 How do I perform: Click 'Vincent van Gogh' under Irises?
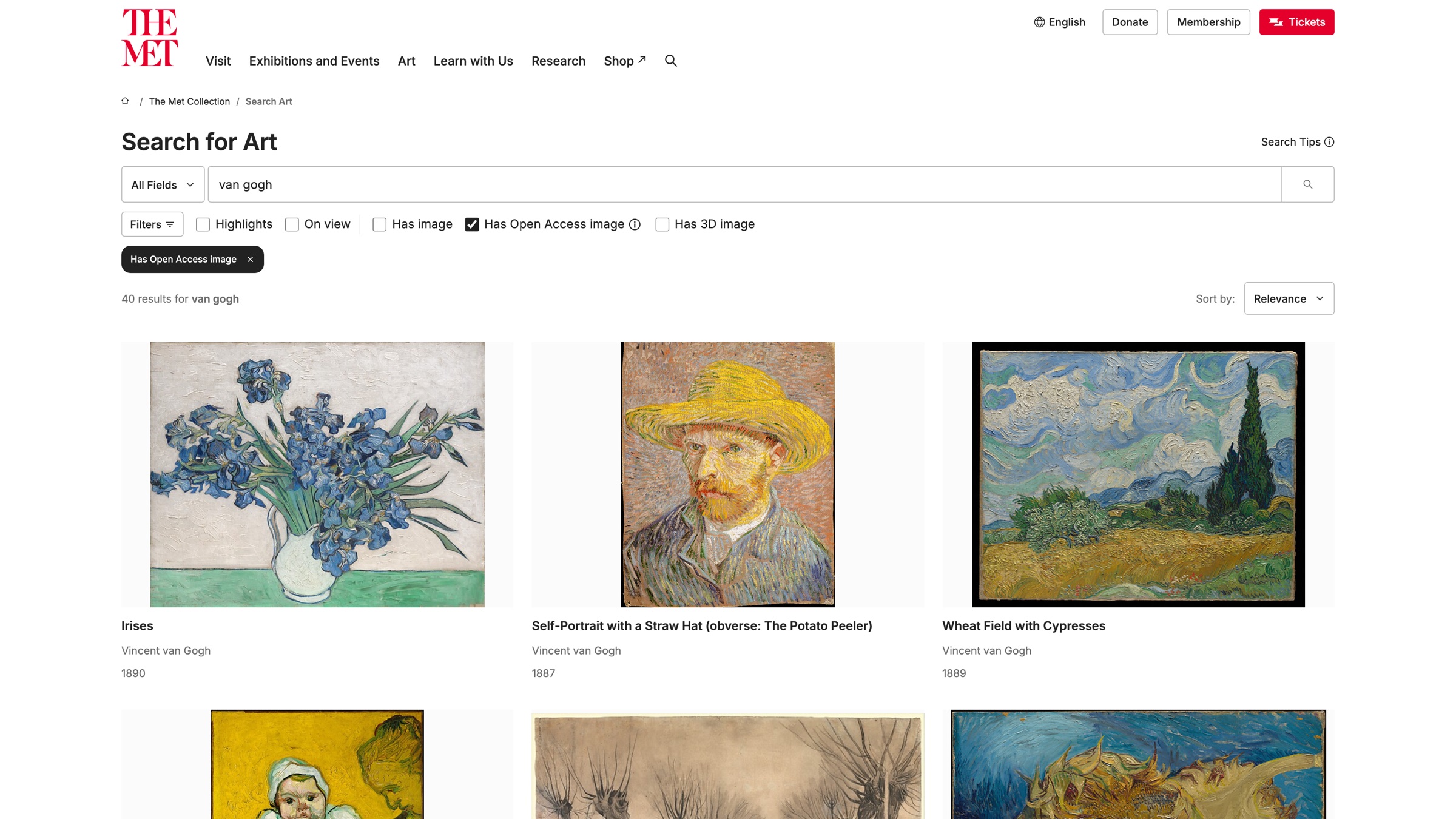[166, 651]
